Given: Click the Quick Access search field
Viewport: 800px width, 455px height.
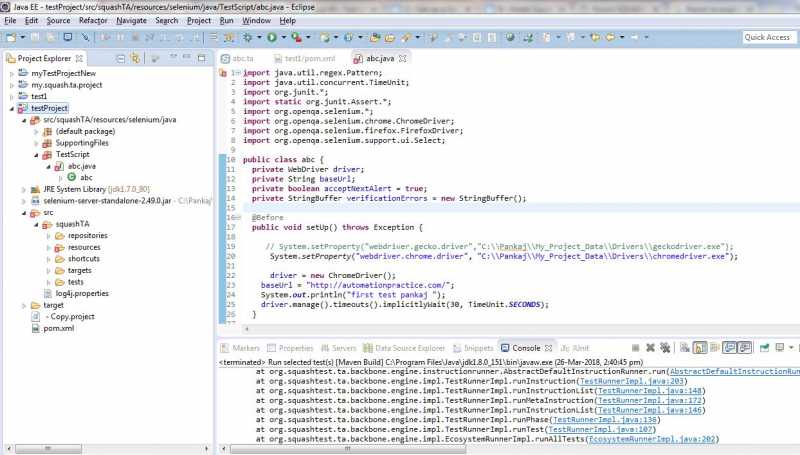Looking at the screenshot, I should (769, 37).
